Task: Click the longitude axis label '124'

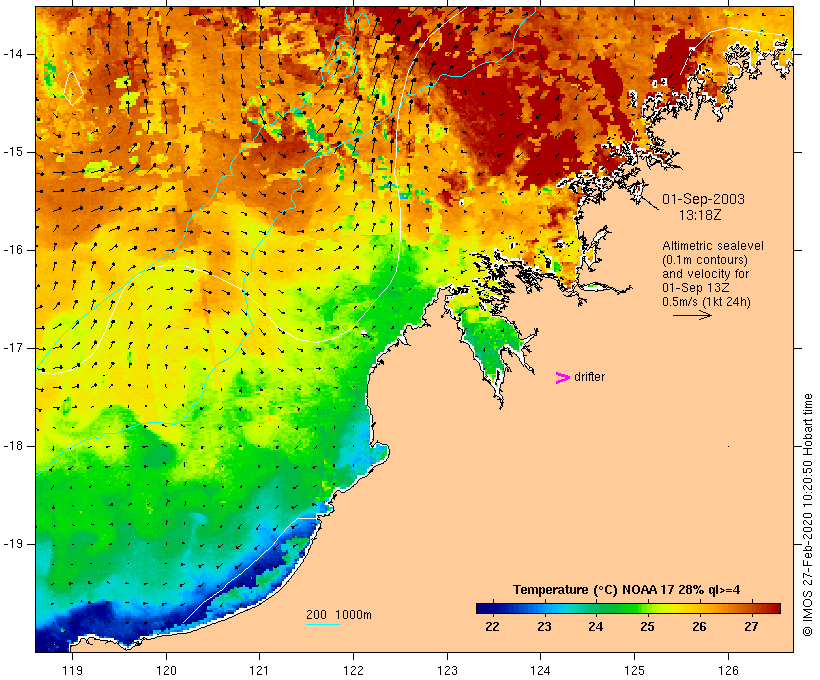Action: coord(541,671)
